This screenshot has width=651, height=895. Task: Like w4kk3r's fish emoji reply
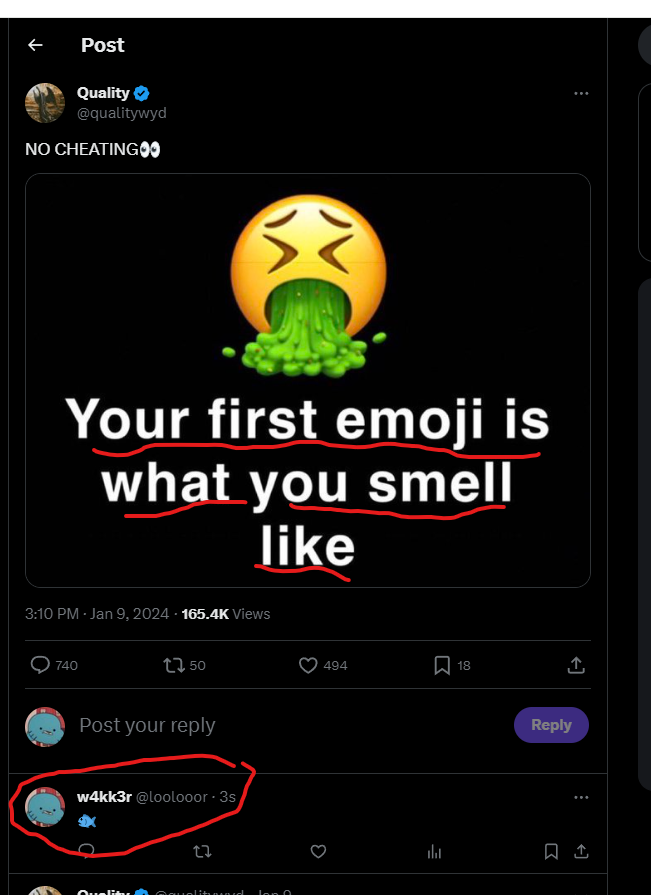(x=318, y=852)
